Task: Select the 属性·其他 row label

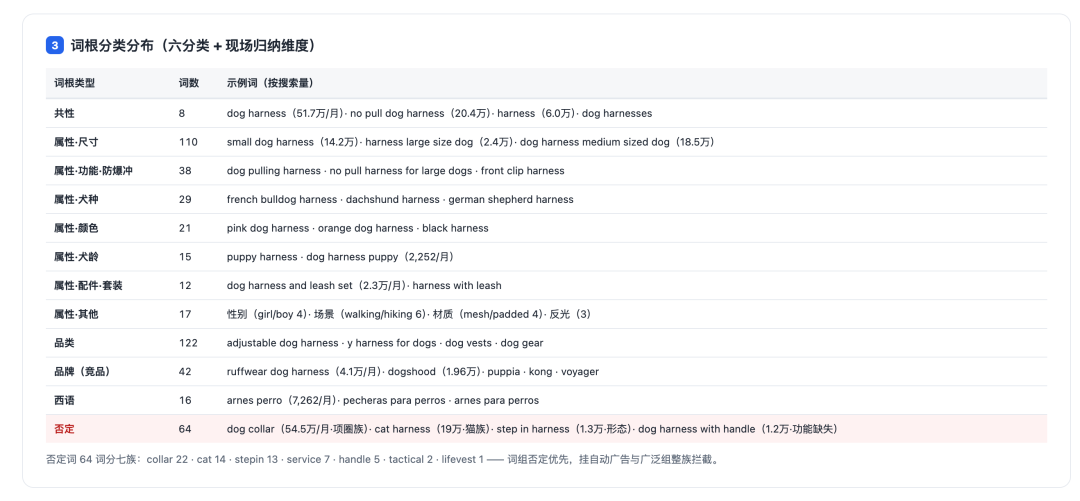Action: (76, 314)
